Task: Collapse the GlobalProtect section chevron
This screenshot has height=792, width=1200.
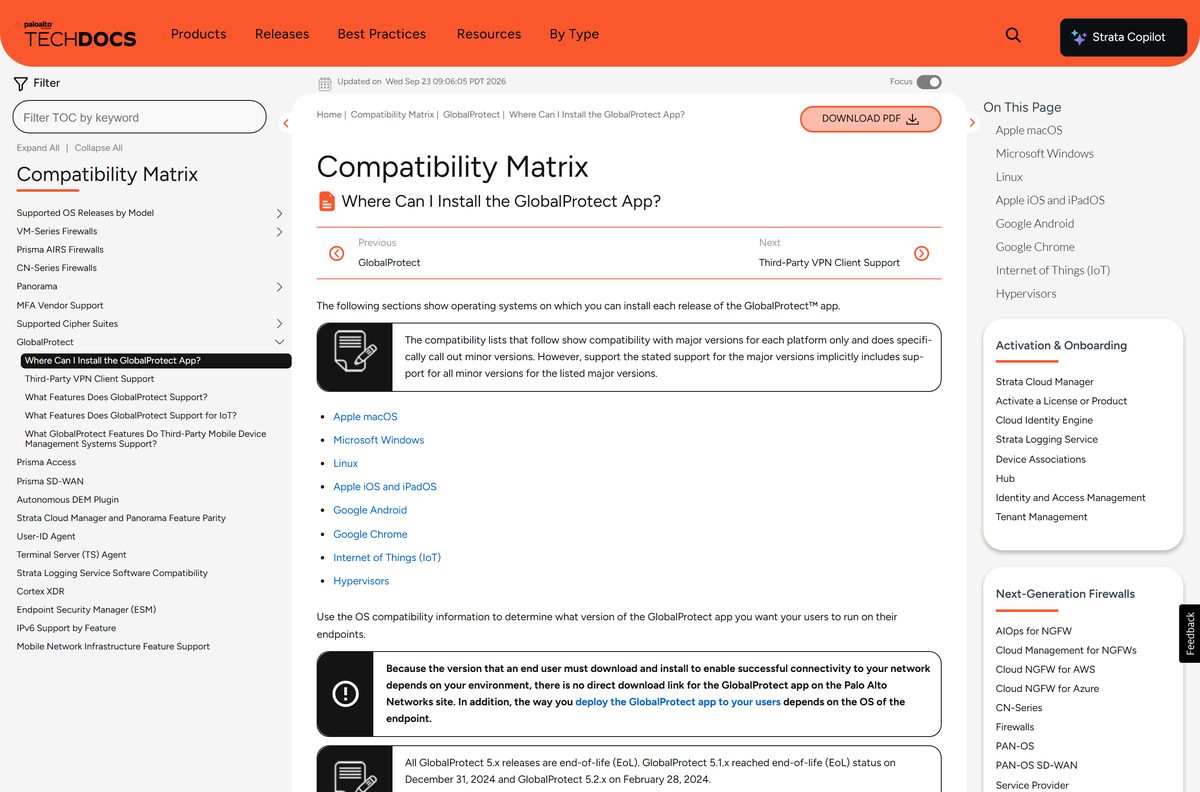Action: click(x=279, y=342)
